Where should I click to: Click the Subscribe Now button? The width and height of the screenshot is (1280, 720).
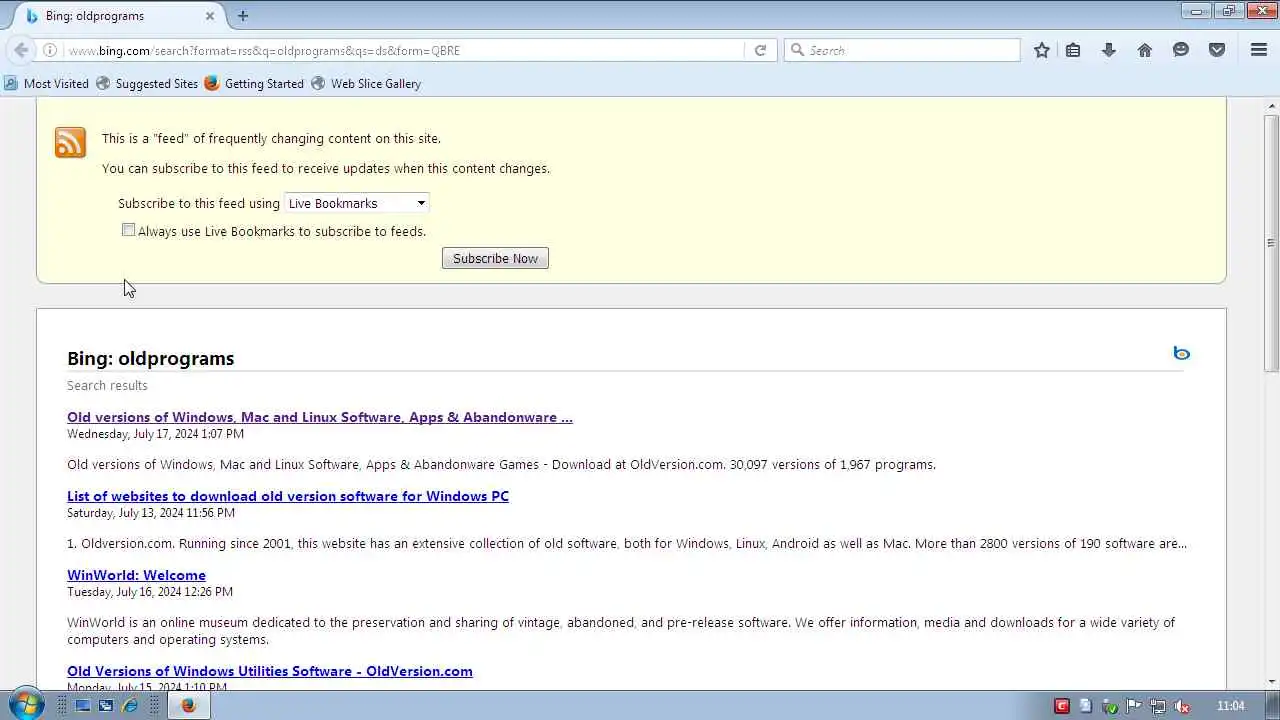coord(495,258)
